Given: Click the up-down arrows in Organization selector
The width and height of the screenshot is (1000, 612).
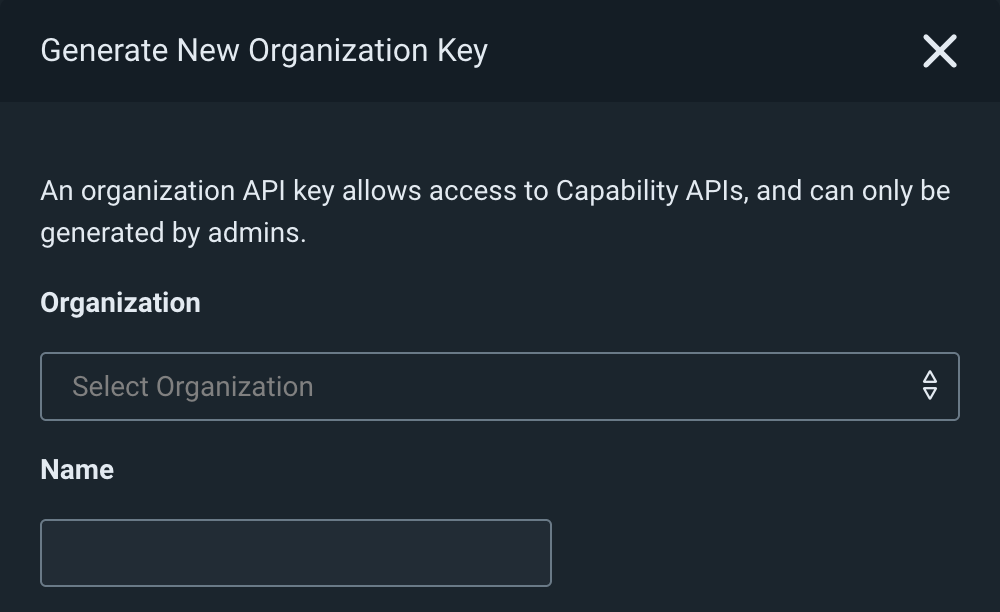Looking at the screenshot, I should (x=929, y=386).
